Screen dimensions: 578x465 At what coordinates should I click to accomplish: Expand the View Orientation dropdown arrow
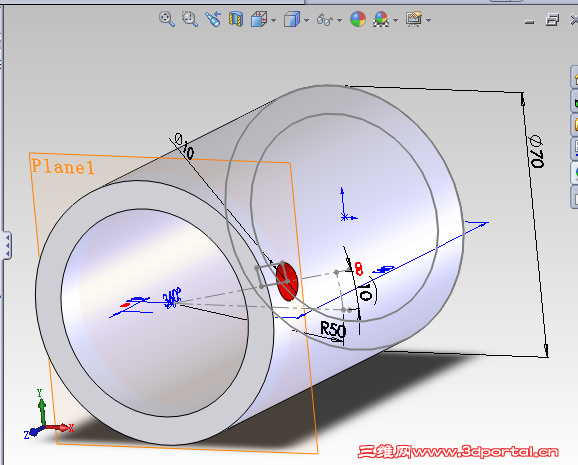(x=274, y=20)
